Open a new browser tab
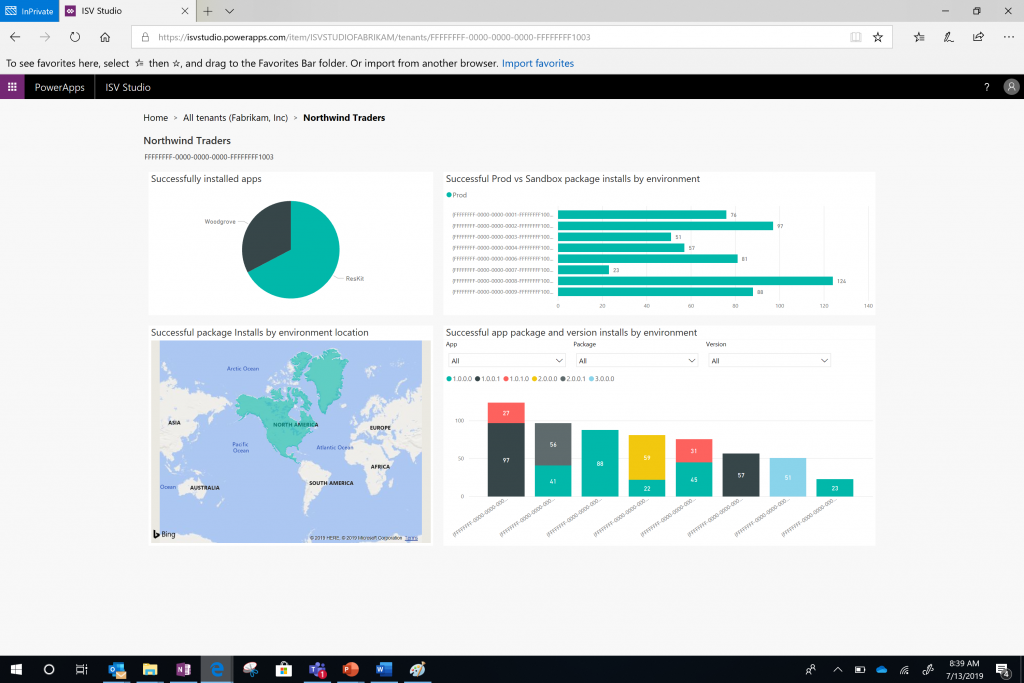The width and height of the screenshot is (1024, 683). tap(208, 11)
